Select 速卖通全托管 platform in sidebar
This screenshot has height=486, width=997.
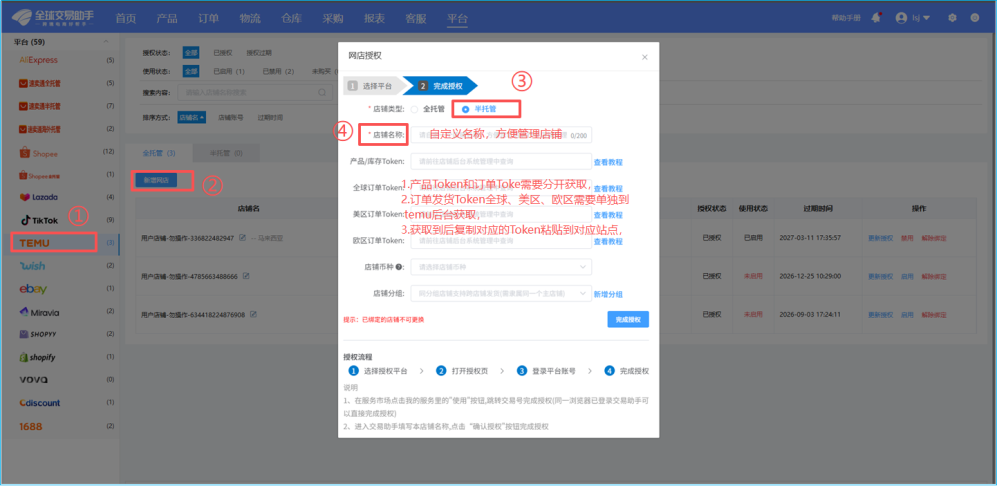point(40,83)
